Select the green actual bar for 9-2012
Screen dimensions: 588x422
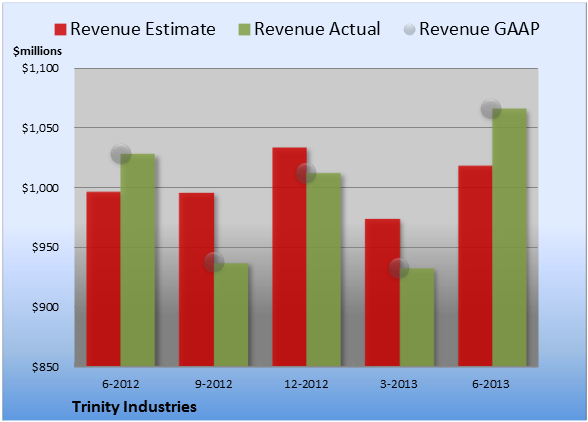pyautogui.click(x=231, y=315)
